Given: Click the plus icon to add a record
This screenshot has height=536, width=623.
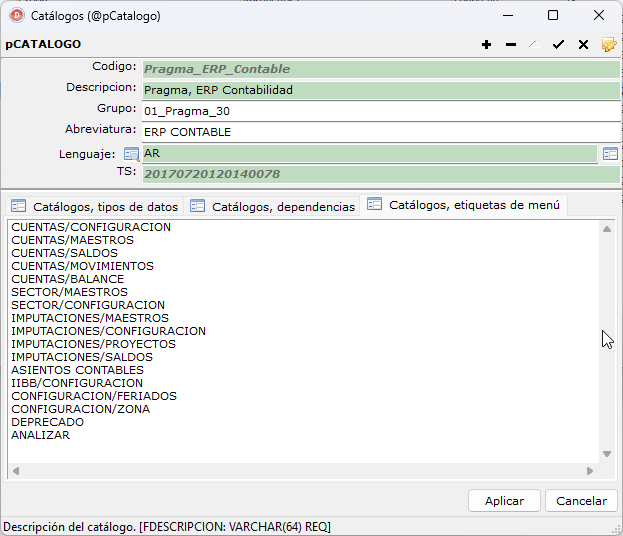Looking at the screenshot, I should (486, 45).
